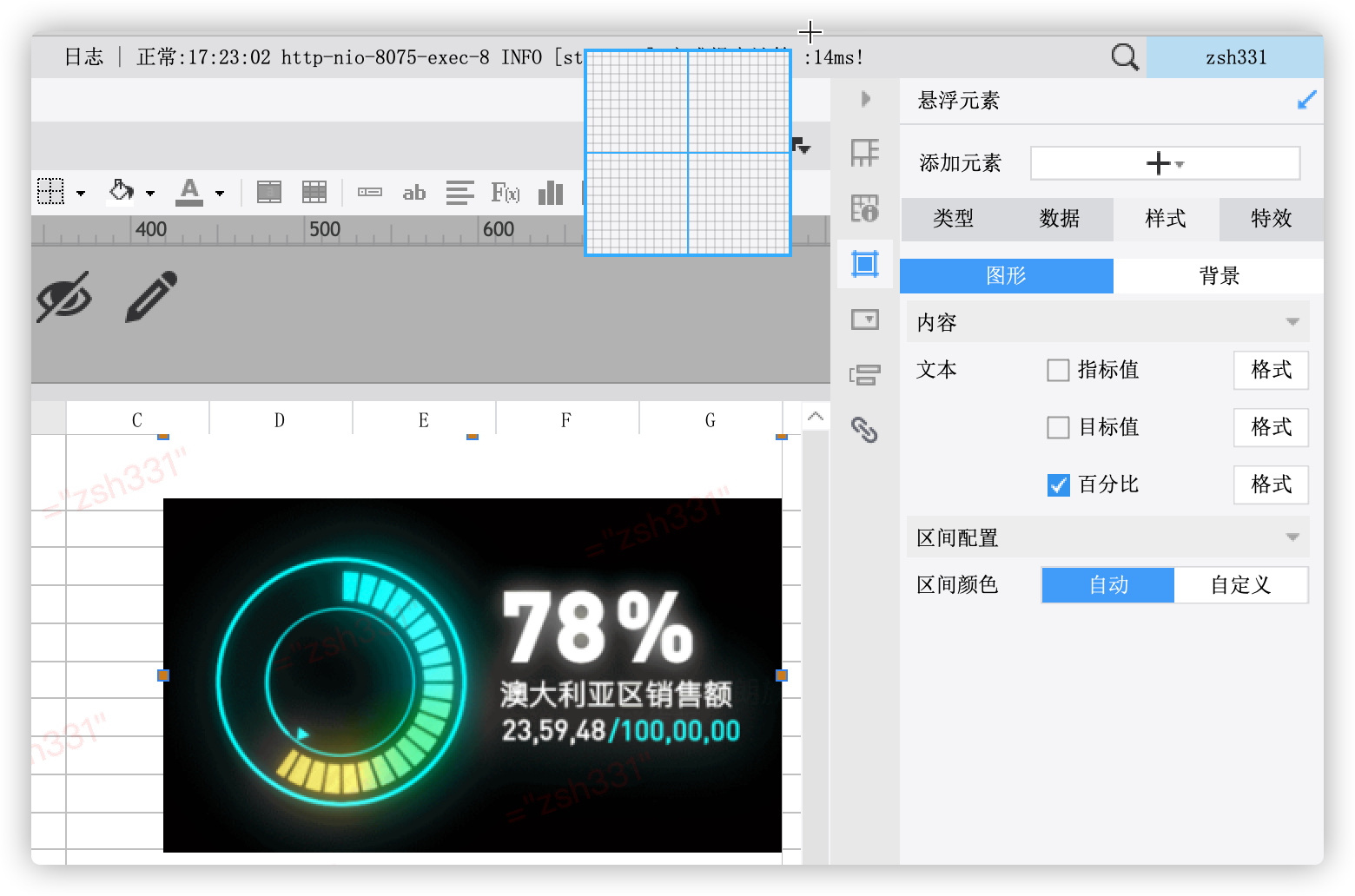1355x896 pixels.
Task: Collapse the 区间配置 section
Action: coord(1292,537)
